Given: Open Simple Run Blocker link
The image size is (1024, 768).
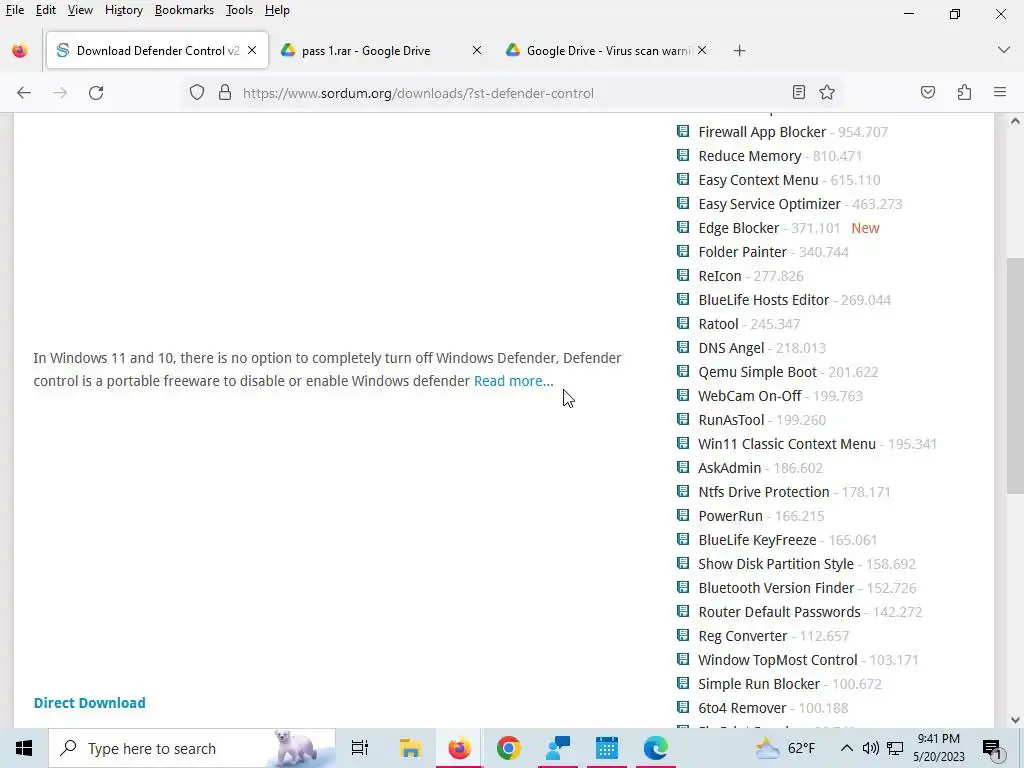Looking at the screenshot, I should [x=759, y=684].
